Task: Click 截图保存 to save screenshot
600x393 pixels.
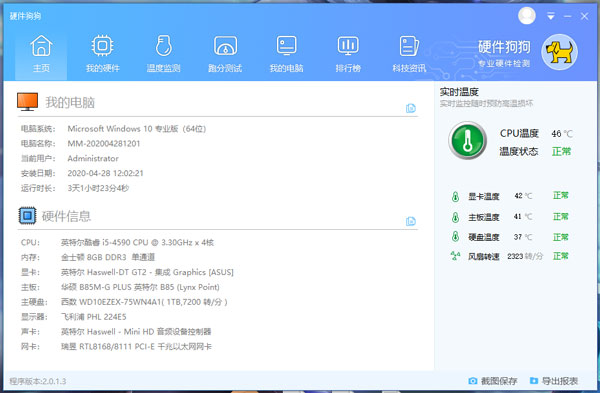Action: point(492,381)
